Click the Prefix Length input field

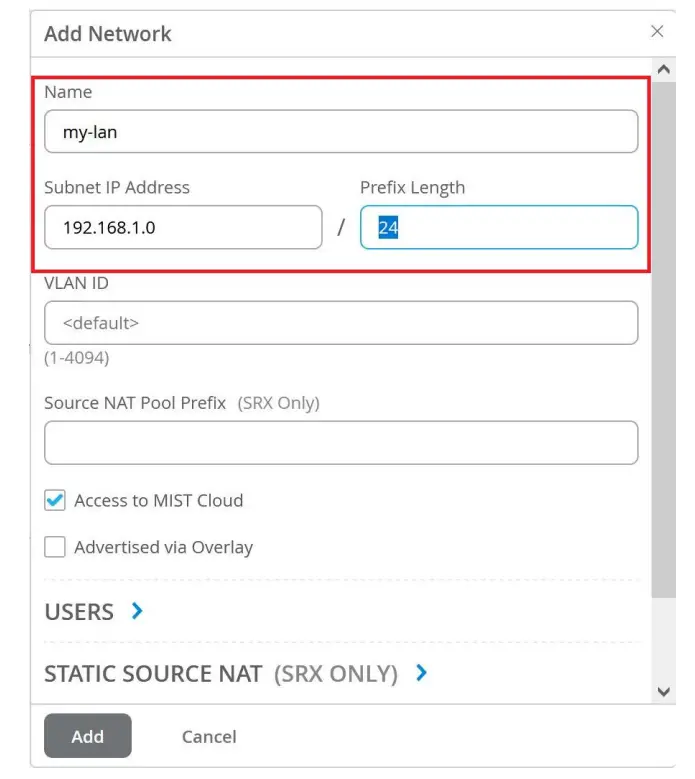tap(498, 227)
